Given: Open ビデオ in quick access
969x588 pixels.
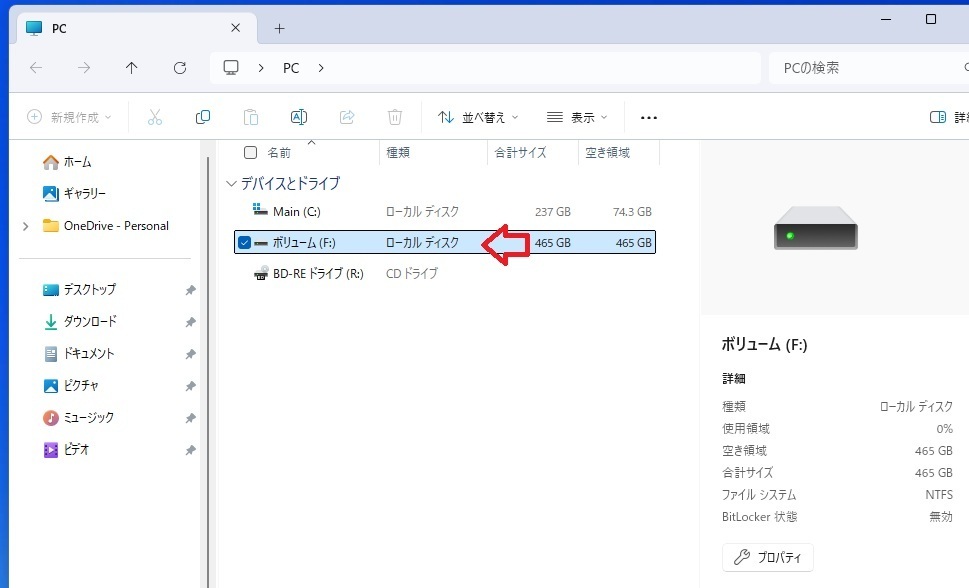Looking at the screenshot, I should (x=66, y=450).
